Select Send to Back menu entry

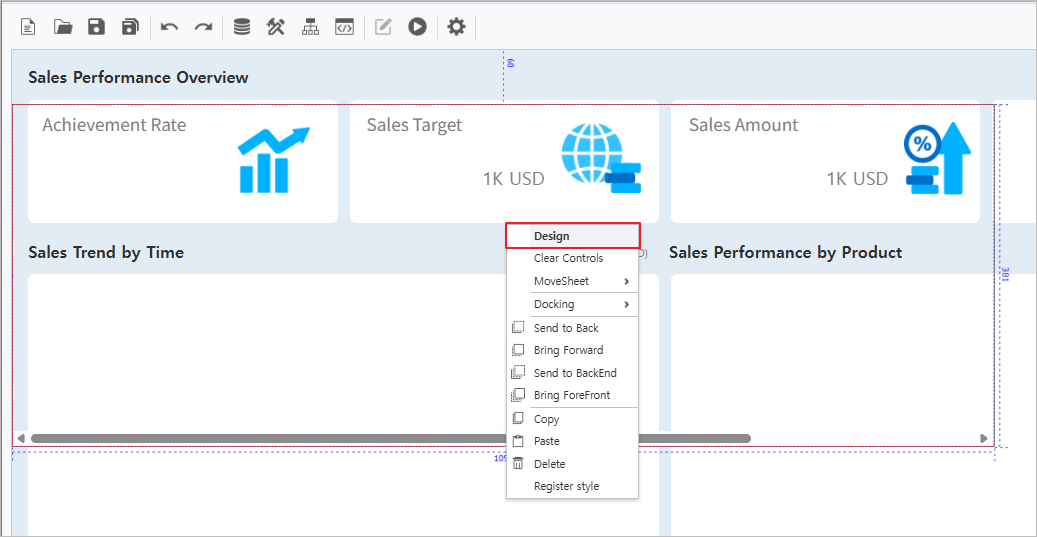coord(566,328)
